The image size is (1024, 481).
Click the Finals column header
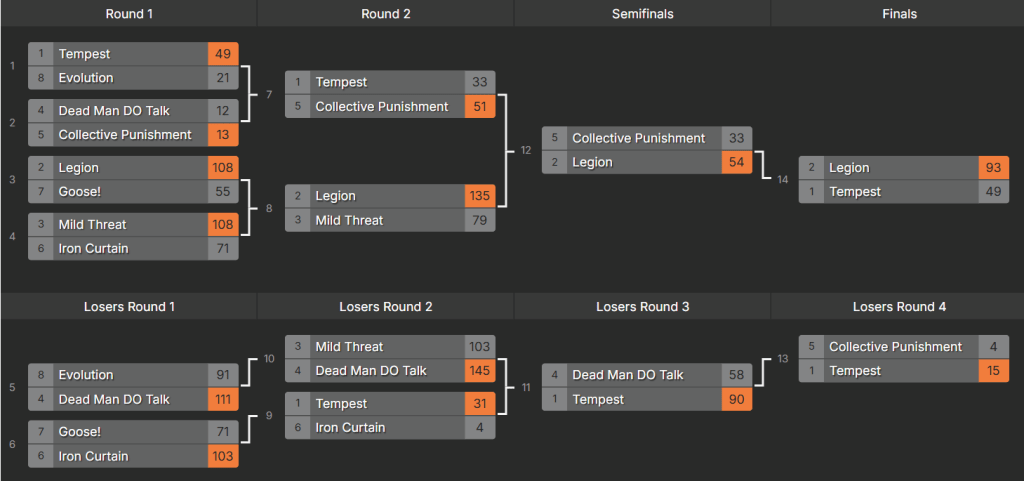pyautogui.click(x=898, y=14)
